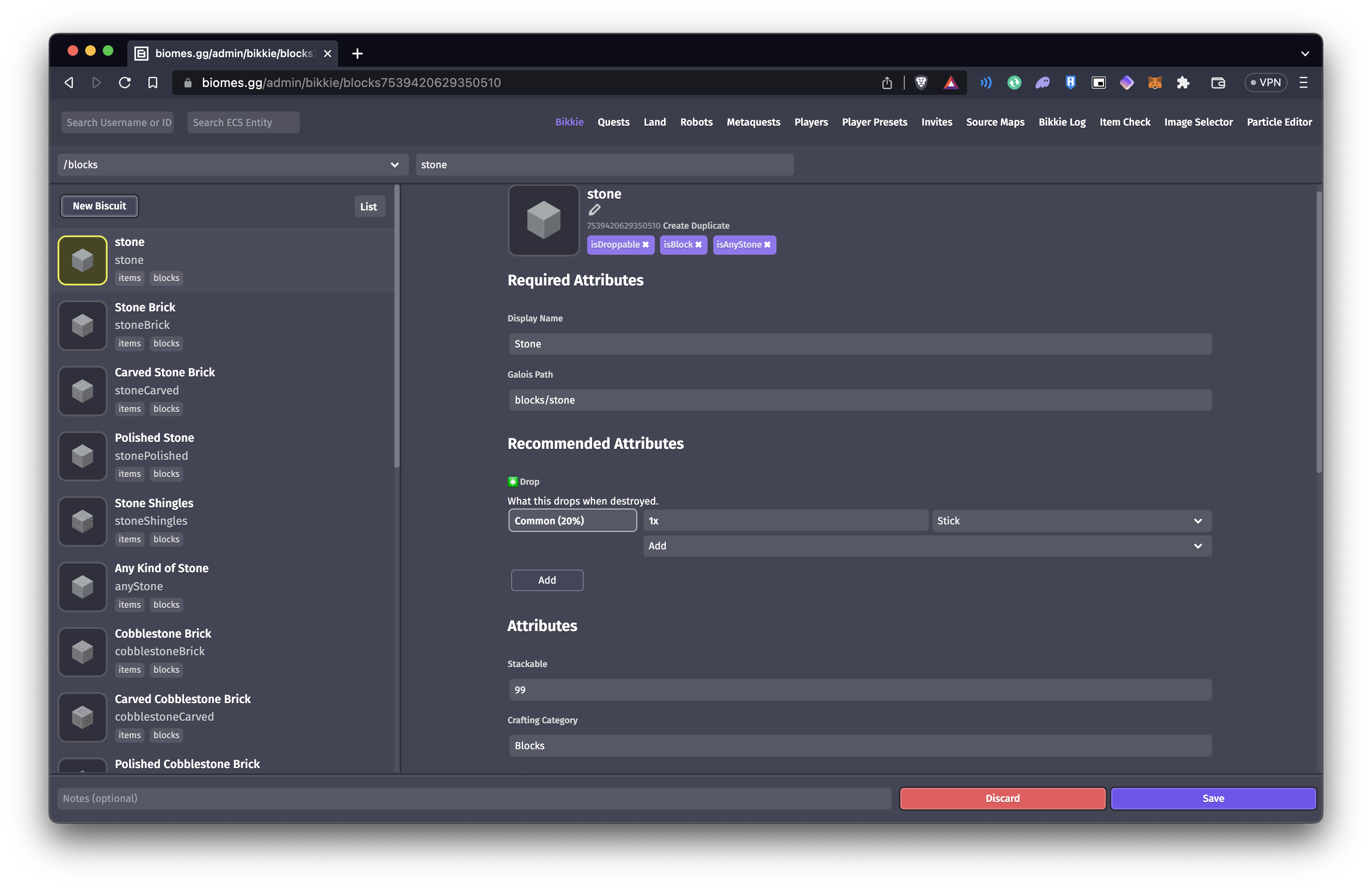
Task: Expand the Add drop item dropdown
Action: (x=926, y=545)
